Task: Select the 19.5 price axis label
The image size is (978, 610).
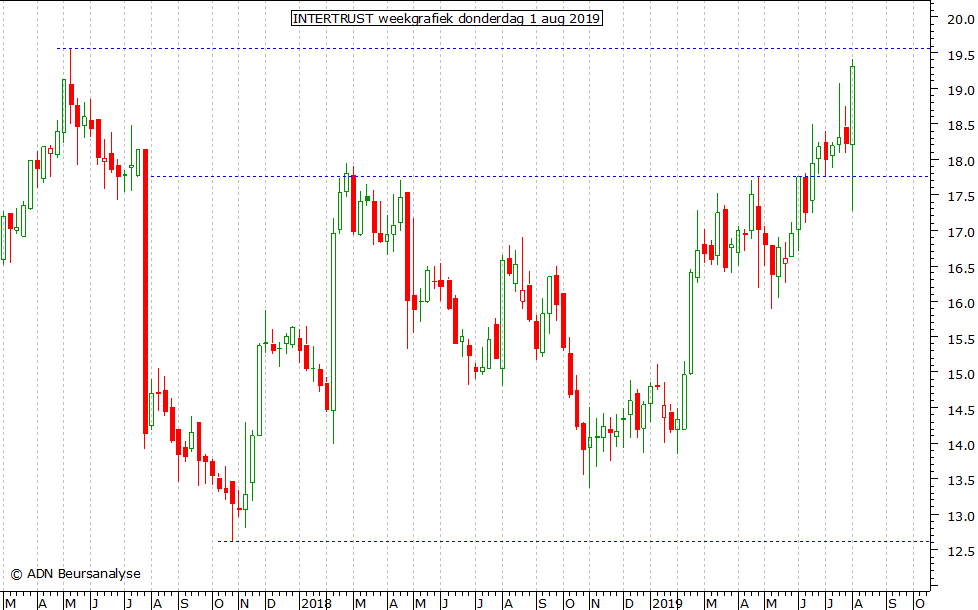Action: 960,56
